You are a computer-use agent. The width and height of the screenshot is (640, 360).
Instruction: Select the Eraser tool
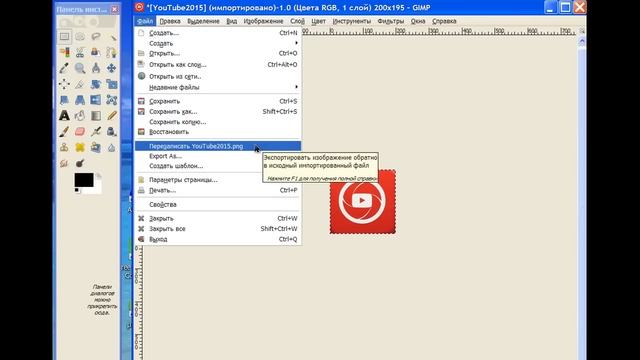click(80, 131)
